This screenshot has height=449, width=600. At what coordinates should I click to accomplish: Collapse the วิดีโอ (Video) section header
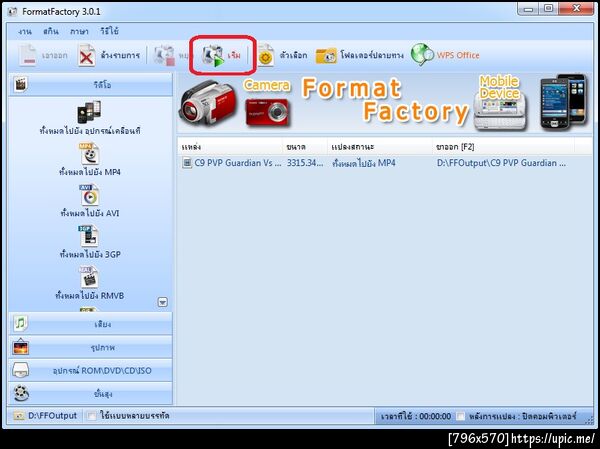tap(90, 84)
